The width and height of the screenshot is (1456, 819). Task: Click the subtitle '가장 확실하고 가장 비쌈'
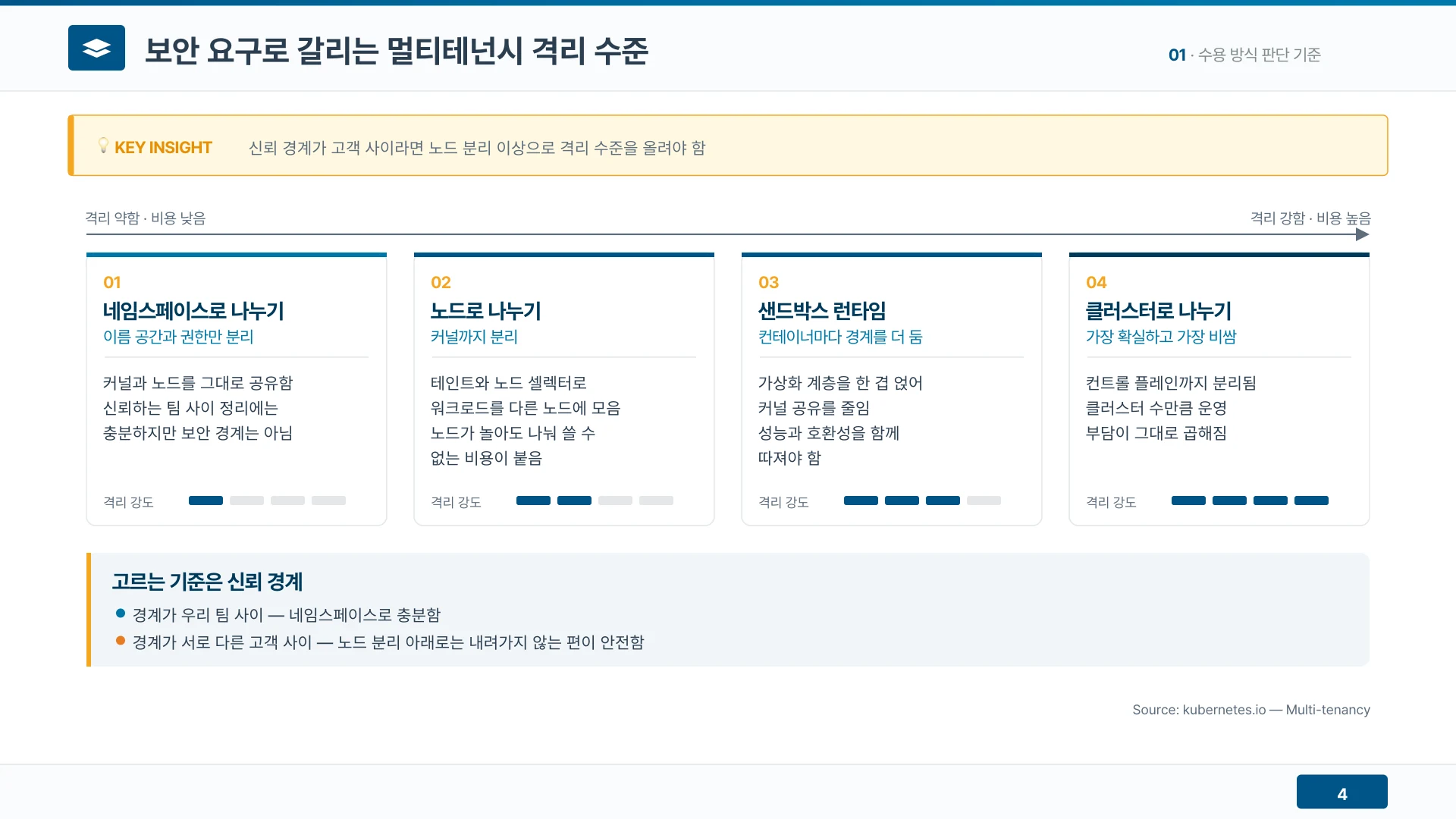click(x=1161, y=336)
